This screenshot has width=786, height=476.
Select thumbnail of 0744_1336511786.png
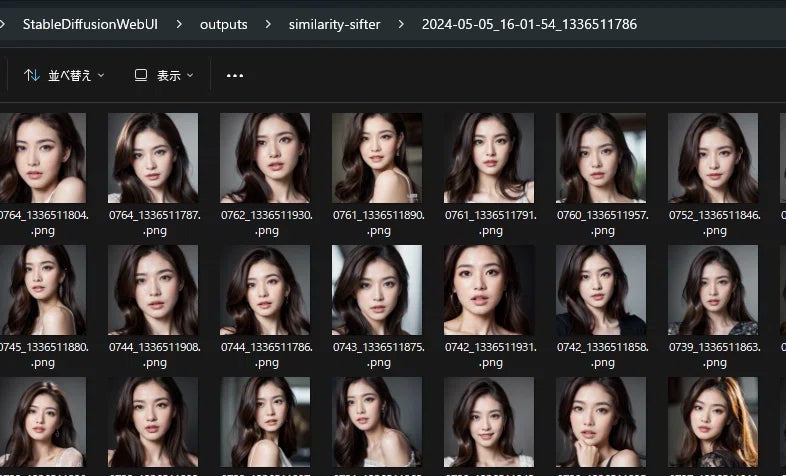(x=265, y=290)
